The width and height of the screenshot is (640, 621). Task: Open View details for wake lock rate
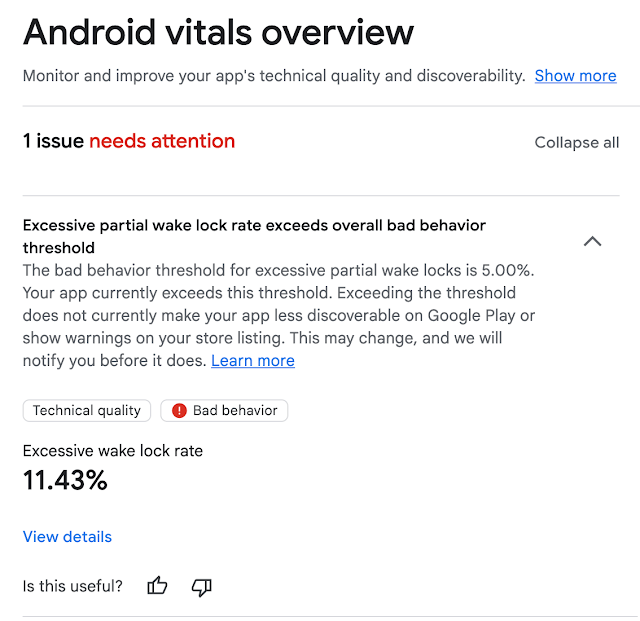(x=67, y=537)
